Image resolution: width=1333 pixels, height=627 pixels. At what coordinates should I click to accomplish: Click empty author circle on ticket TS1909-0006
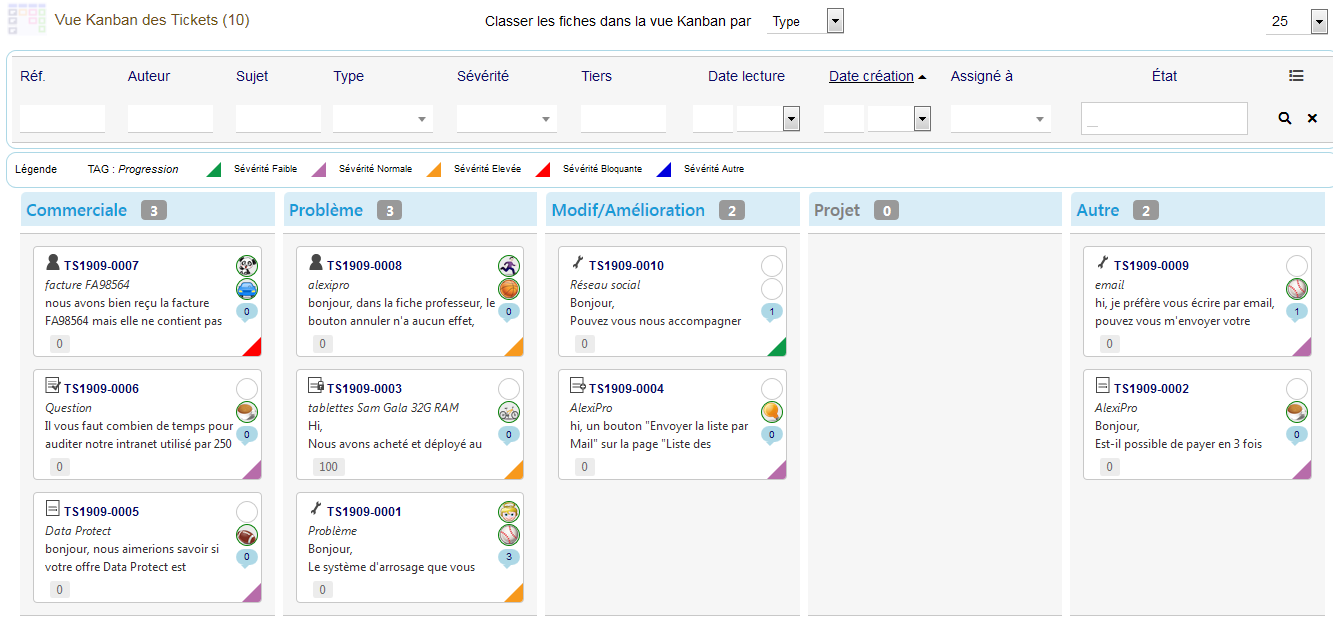coord(247,389)
